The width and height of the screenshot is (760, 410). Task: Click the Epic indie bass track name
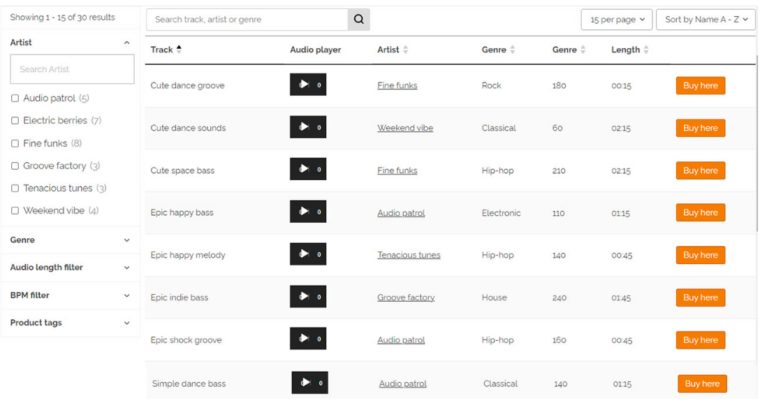click(179, 298)
